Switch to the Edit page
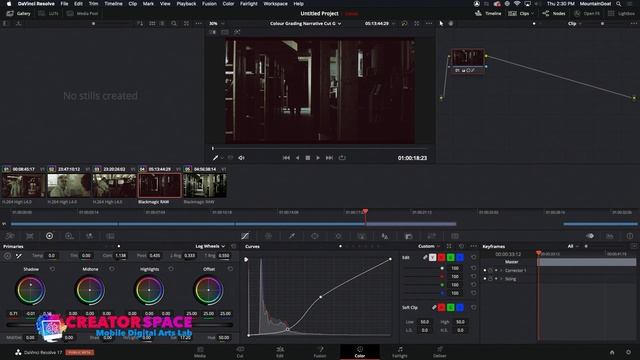The image size is (640, 360). click(280, 352)
